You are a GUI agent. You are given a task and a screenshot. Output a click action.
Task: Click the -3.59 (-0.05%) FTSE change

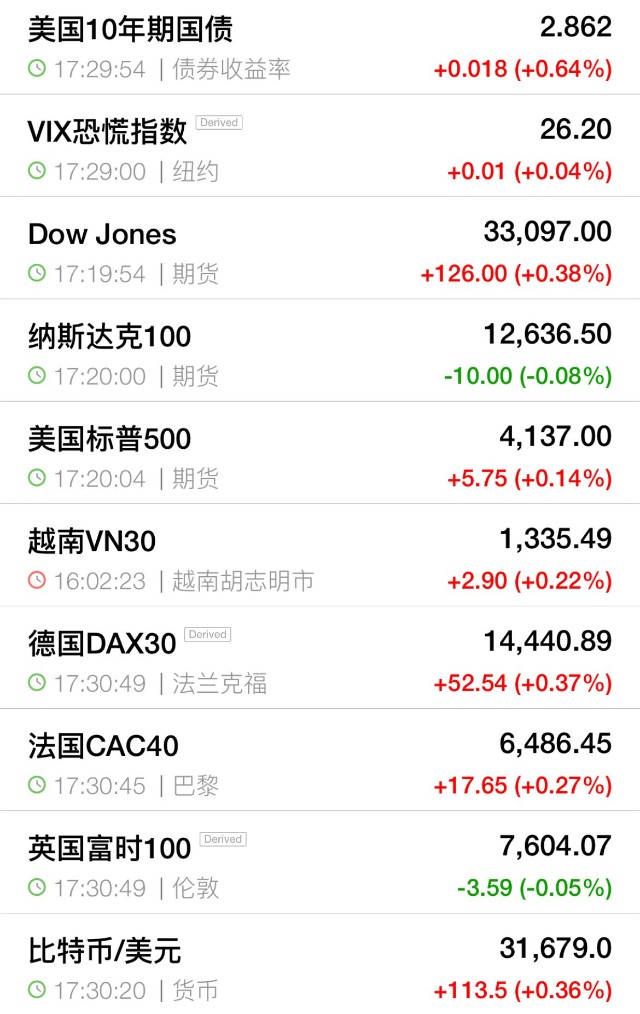tap(534, 888)
